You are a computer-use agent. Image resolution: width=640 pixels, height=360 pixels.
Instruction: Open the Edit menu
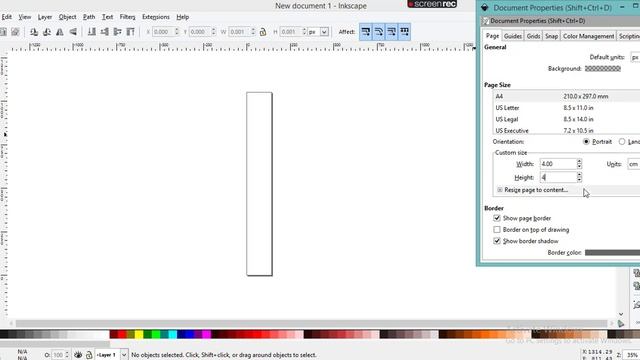click(x=7, y=17)
